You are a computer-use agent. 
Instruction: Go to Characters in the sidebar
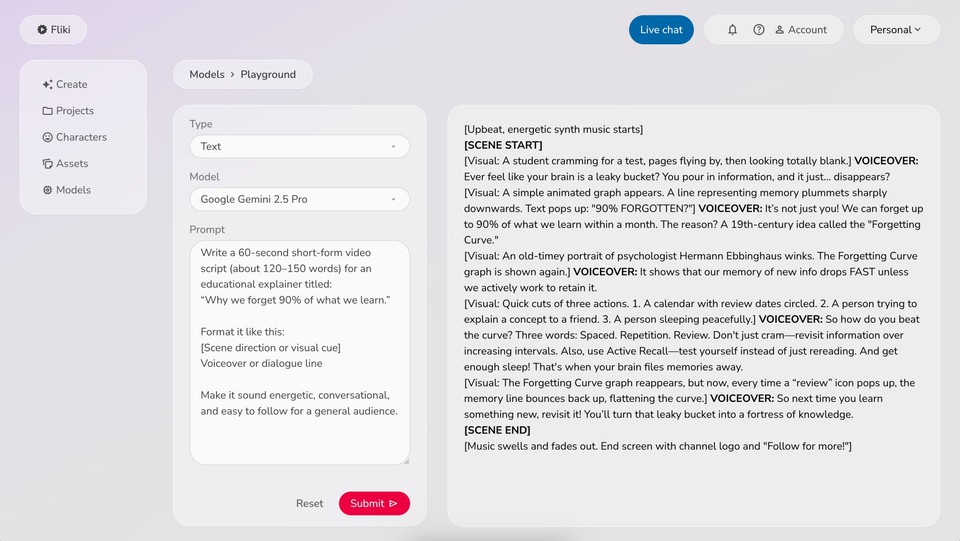point(74,137)
